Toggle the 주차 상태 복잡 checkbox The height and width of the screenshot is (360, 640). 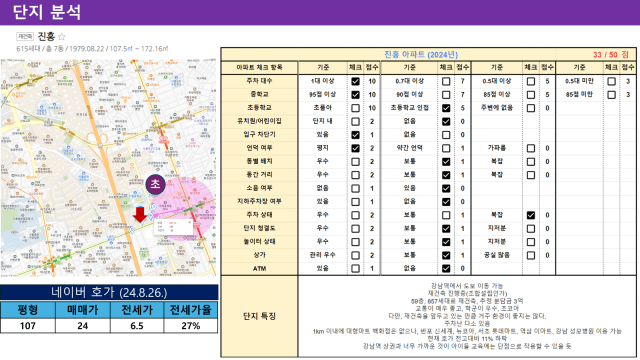point(531,215)
